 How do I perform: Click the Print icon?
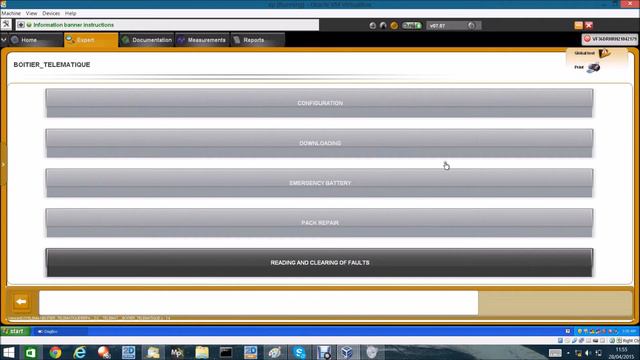(593, 67)
